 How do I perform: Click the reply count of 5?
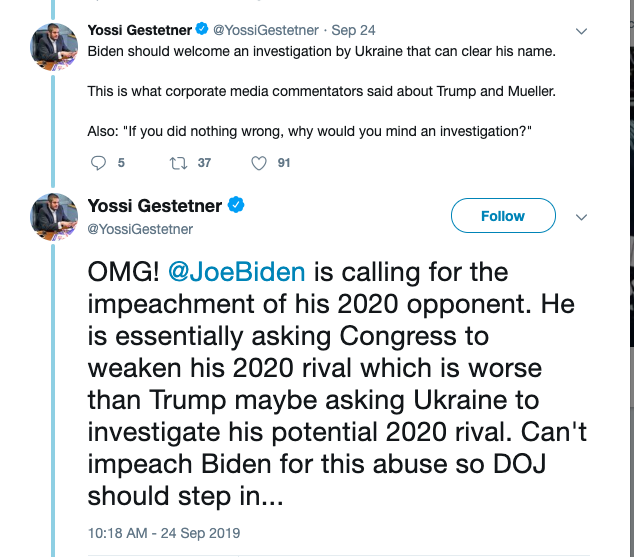[121, 163]
